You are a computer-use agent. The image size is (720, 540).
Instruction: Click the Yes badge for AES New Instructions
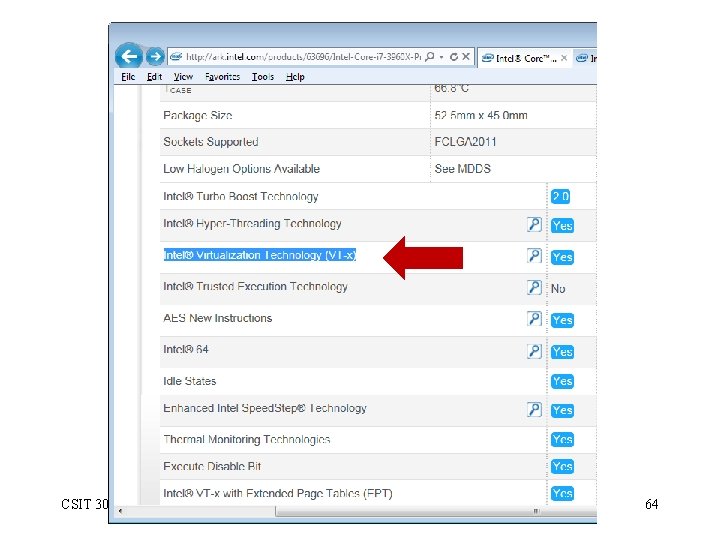point(562,320)
